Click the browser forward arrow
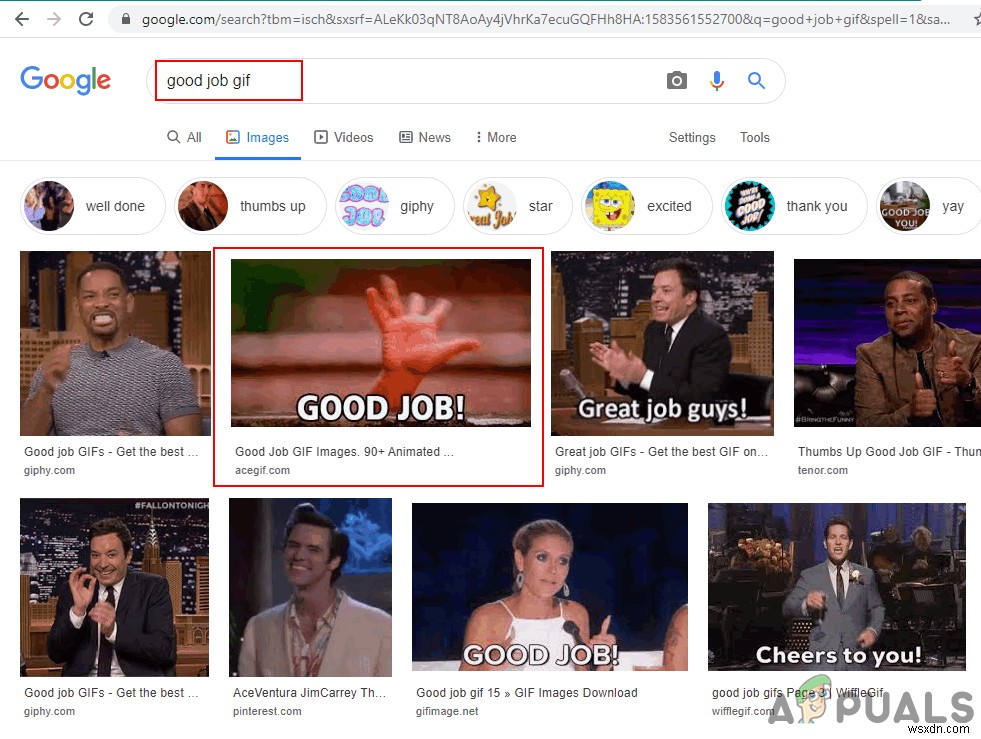The height and width of the screenshot is (739, 981). [x=56, y=18]
